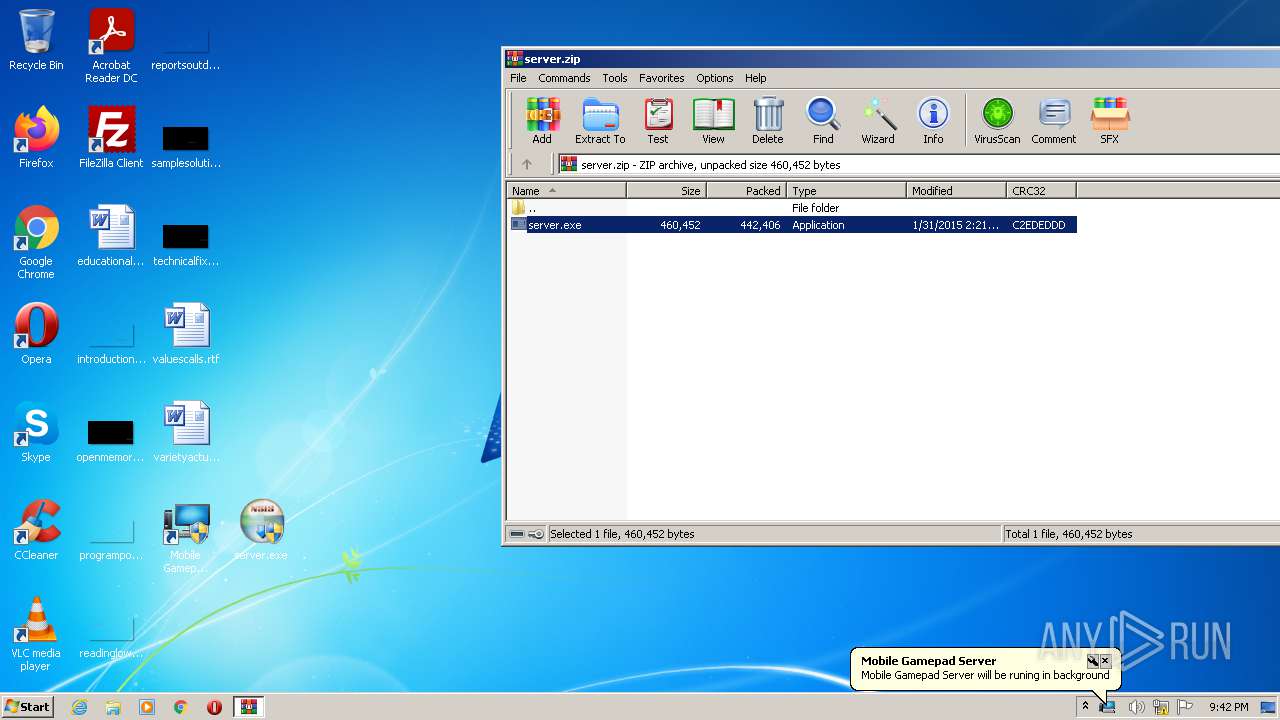The width and height of the screenshot is (1280, 720).
Task: Open the Tools menu
Action: [x=615, y=78]
